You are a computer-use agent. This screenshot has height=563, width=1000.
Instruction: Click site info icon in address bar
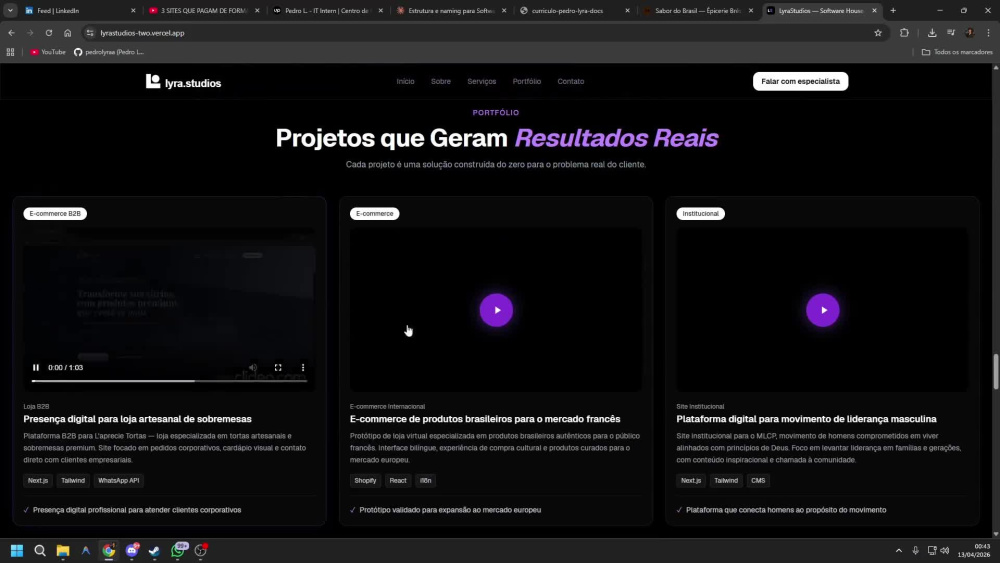click(90, 33)
